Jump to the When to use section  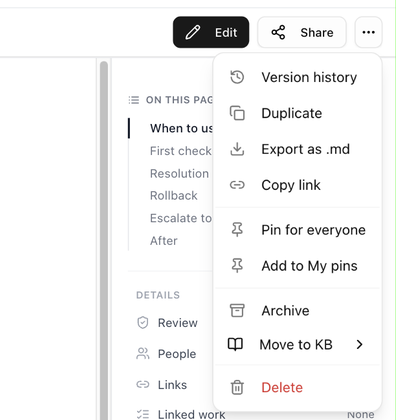tap(181, 128)
